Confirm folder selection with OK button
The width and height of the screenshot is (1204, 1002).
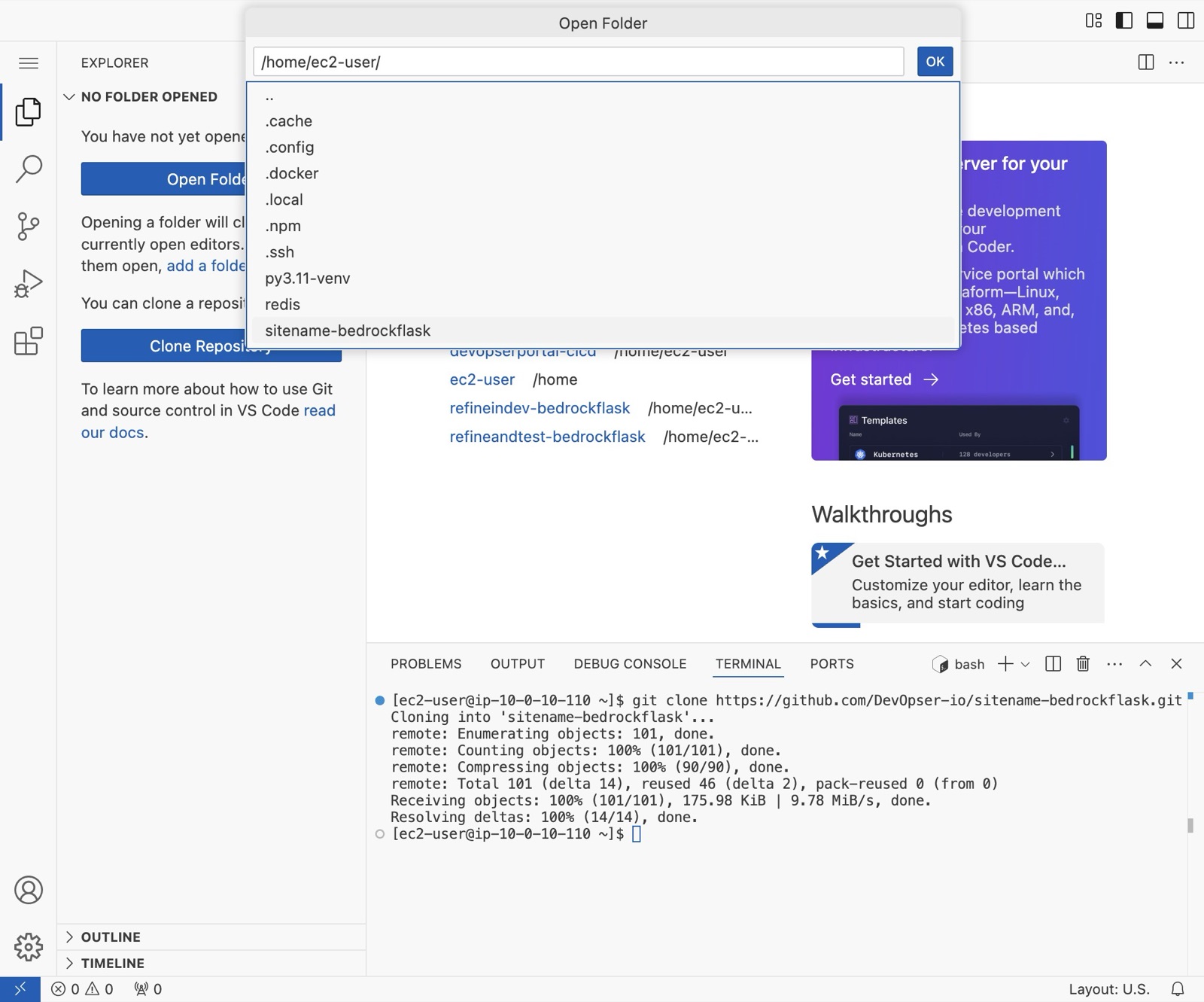coord(935,62)
